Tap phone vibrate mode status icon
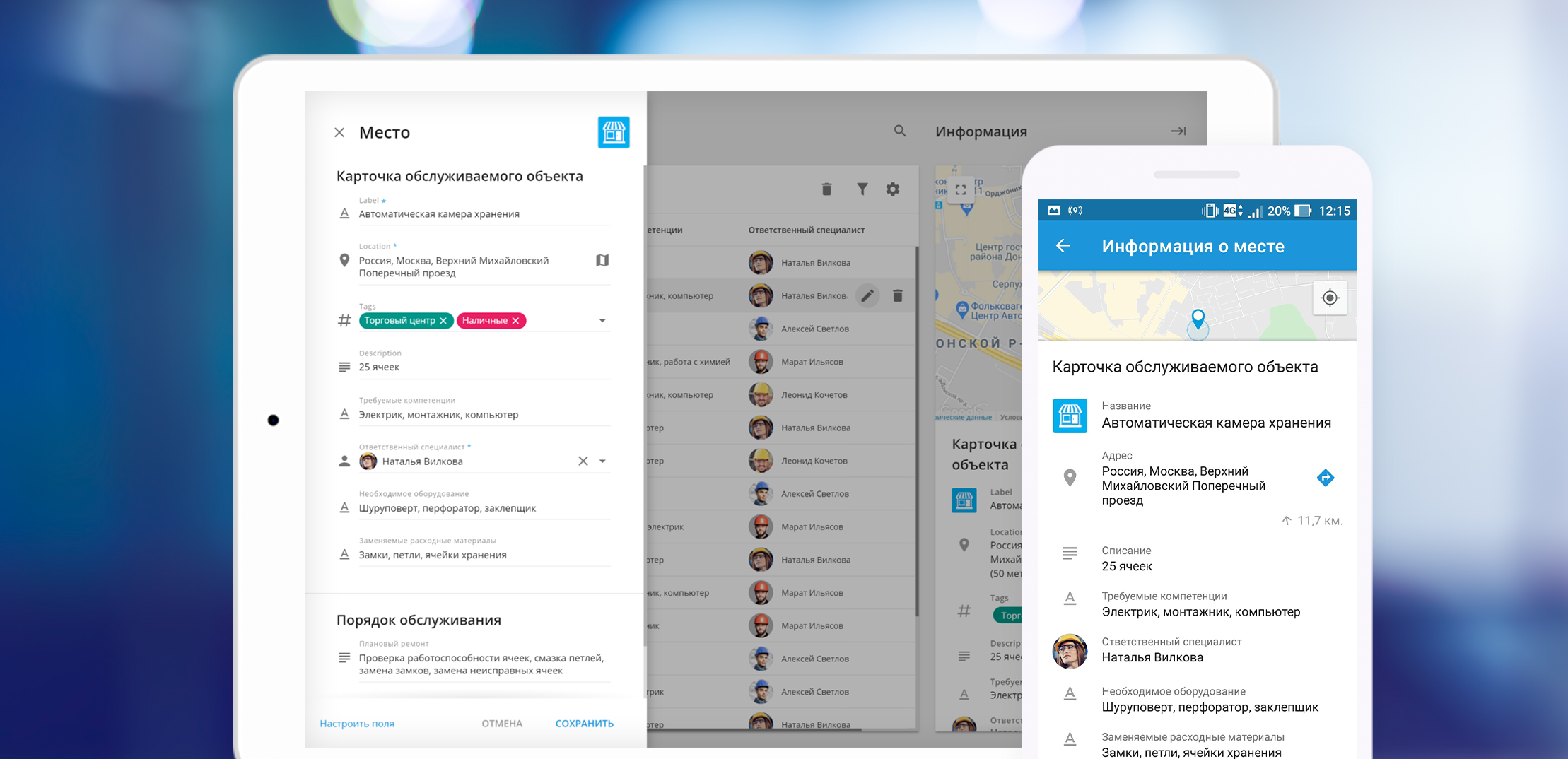The height and width of the screenshot is (759, 1568). (1210, 211)
